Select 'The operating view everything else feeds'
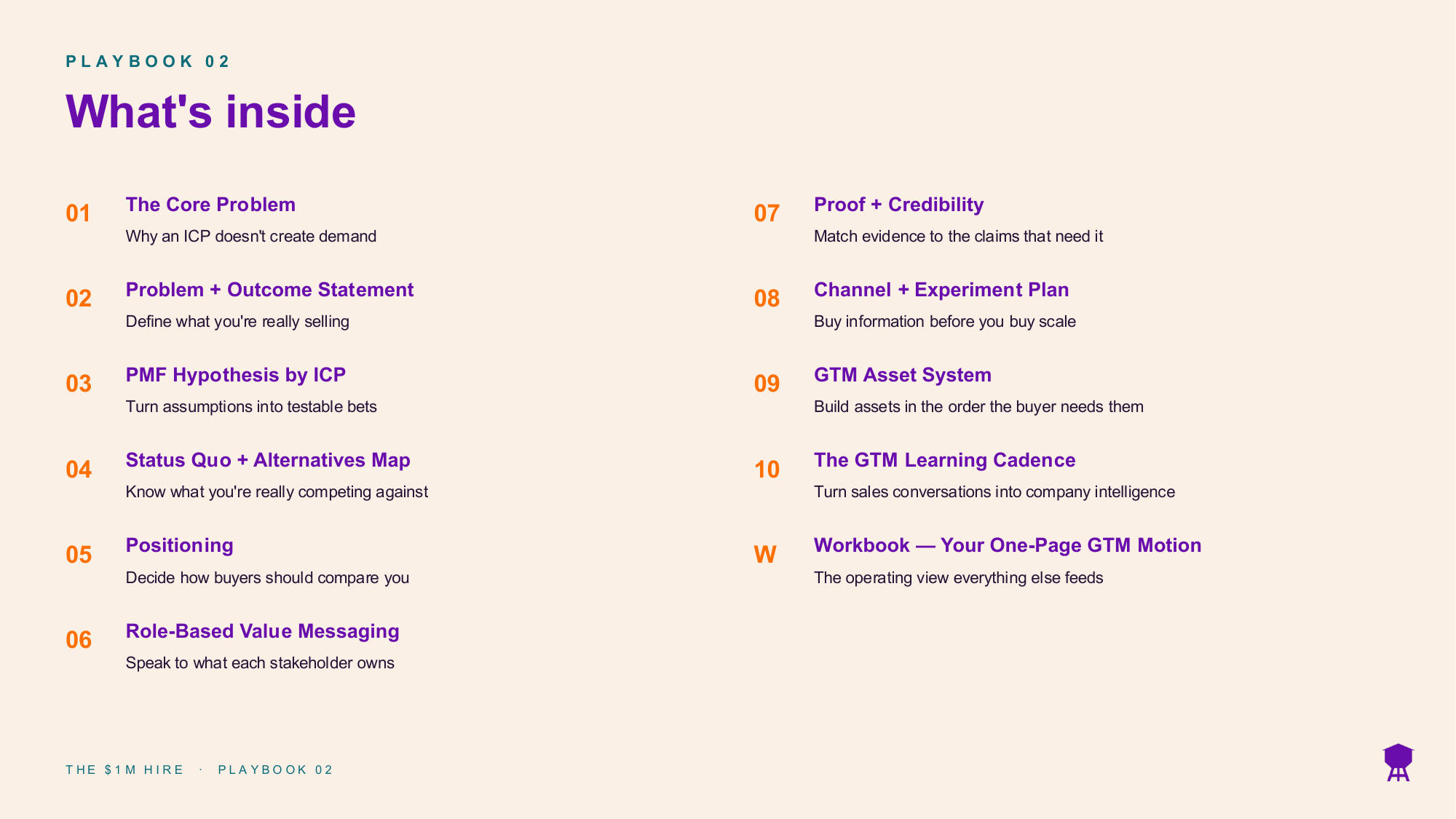 [959, 578]
